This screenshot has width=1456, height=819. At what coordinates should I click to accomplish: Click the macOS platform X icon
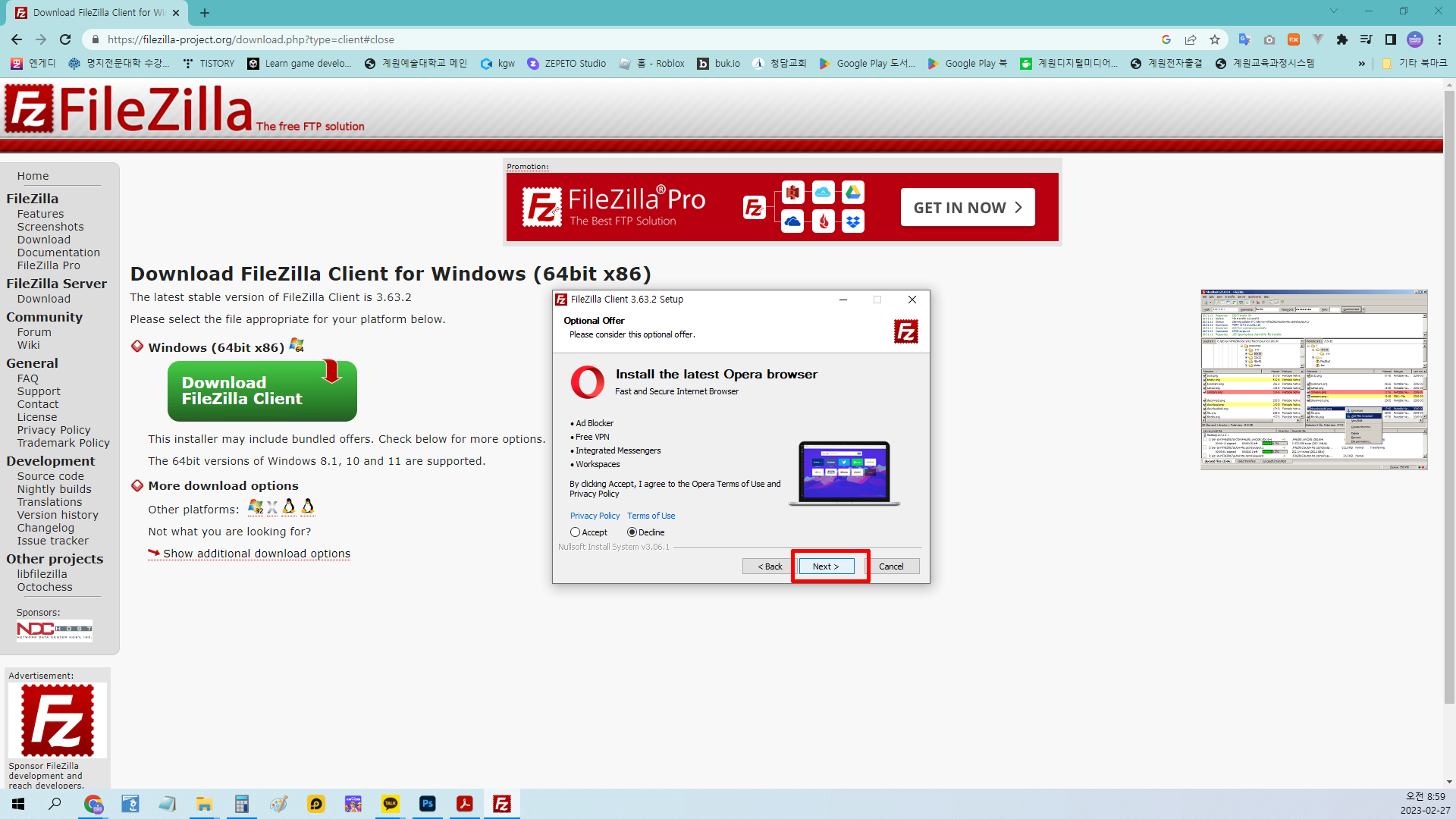pos(272,507)
